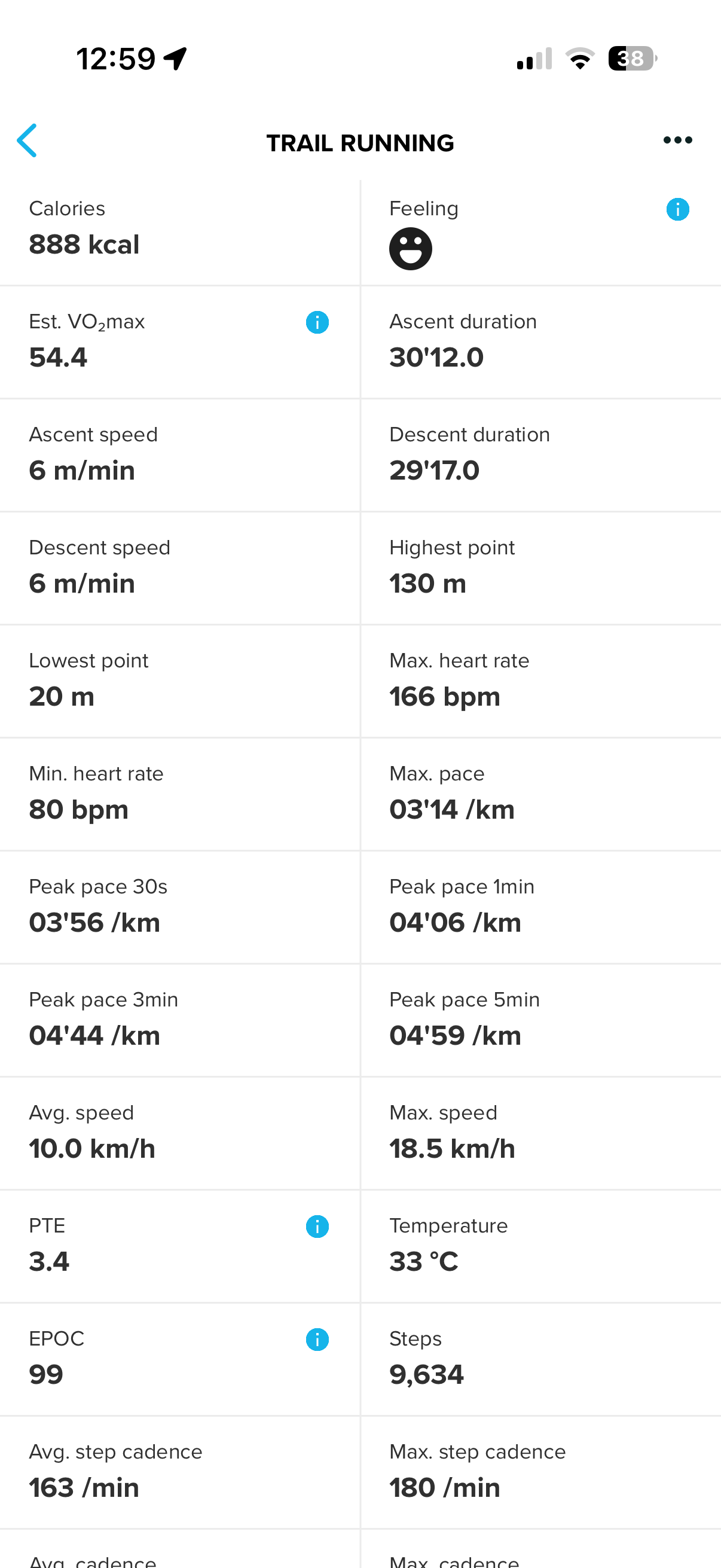
Task: Select the Ascent duration value
Action: (x=436, y=357)
